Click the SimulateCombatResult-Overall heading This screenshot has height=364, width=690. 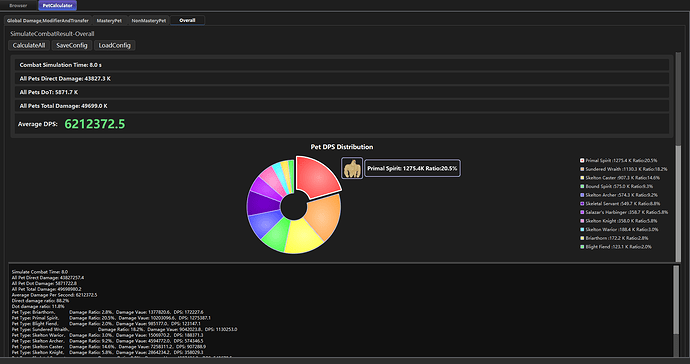[52, 33]
